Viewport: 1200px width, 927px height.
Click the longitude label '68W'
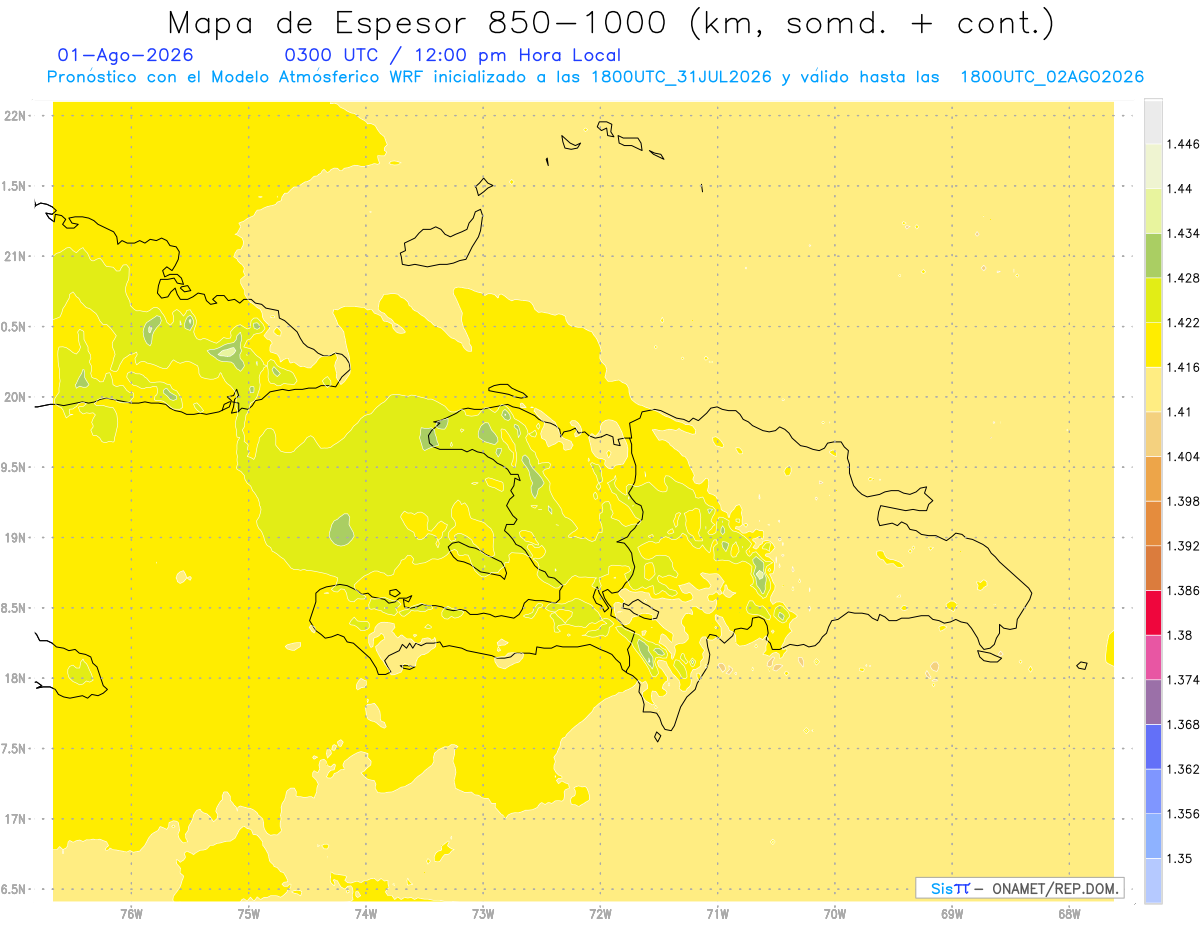pyautogui.click(x=1069, y=914)
